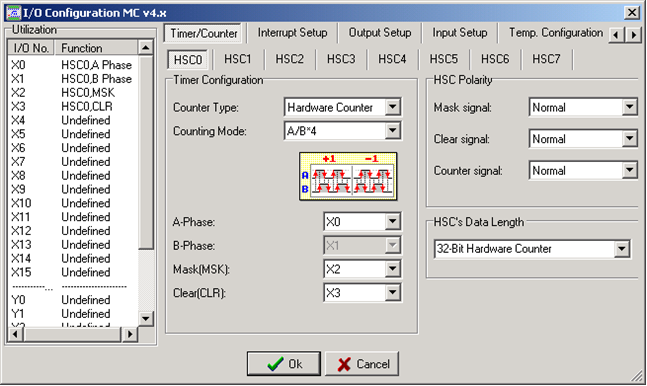Open the Clear(CLR) input dropdown
This screenshot has width=647, height=386.
pos(392,293)
